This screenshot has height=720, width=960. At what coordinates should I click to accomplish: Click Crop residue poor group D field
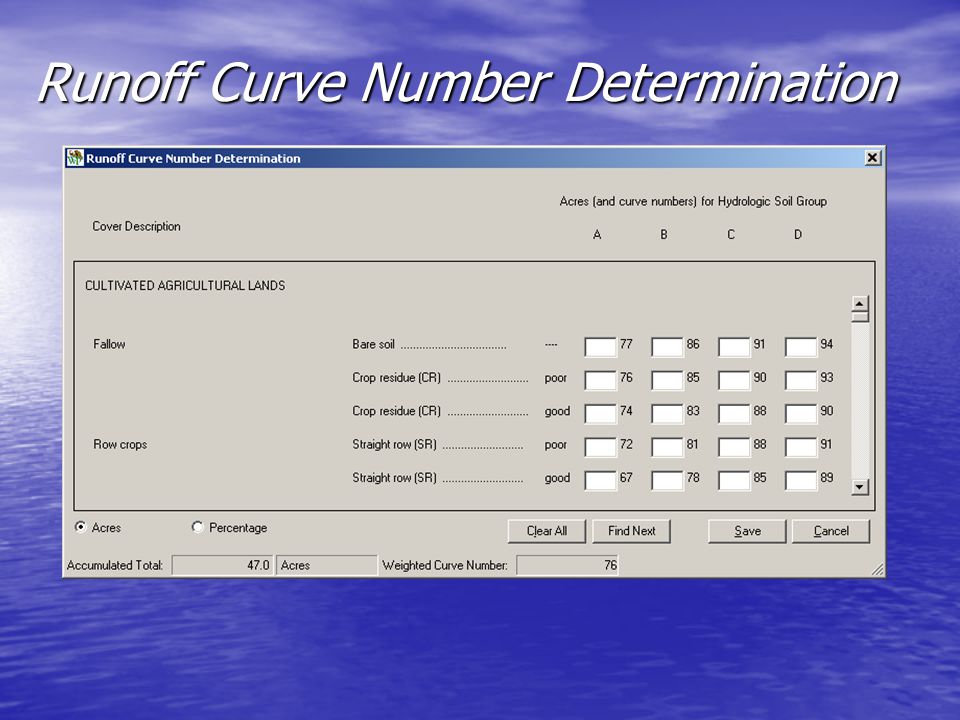point(801,380)
